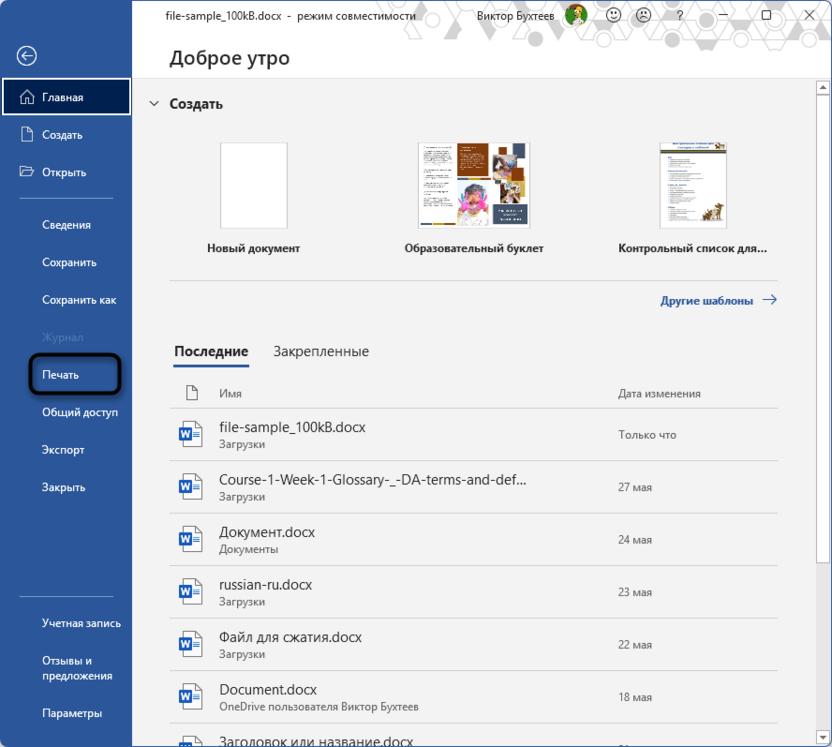Viewport: 832px width, 747px height.
Task: Click the user avatar of Виктор Бухтеев
Action: coord(576,15)
